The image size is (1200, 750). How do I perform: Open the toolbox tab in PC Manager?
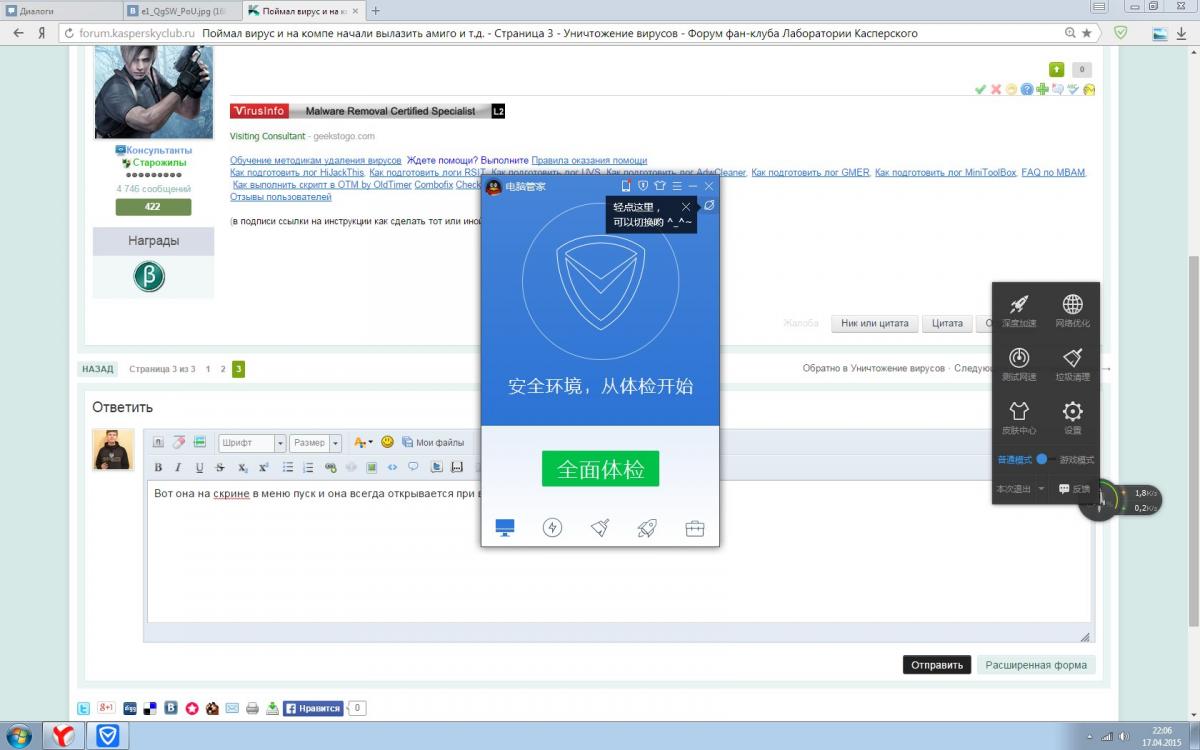point(695,527)
